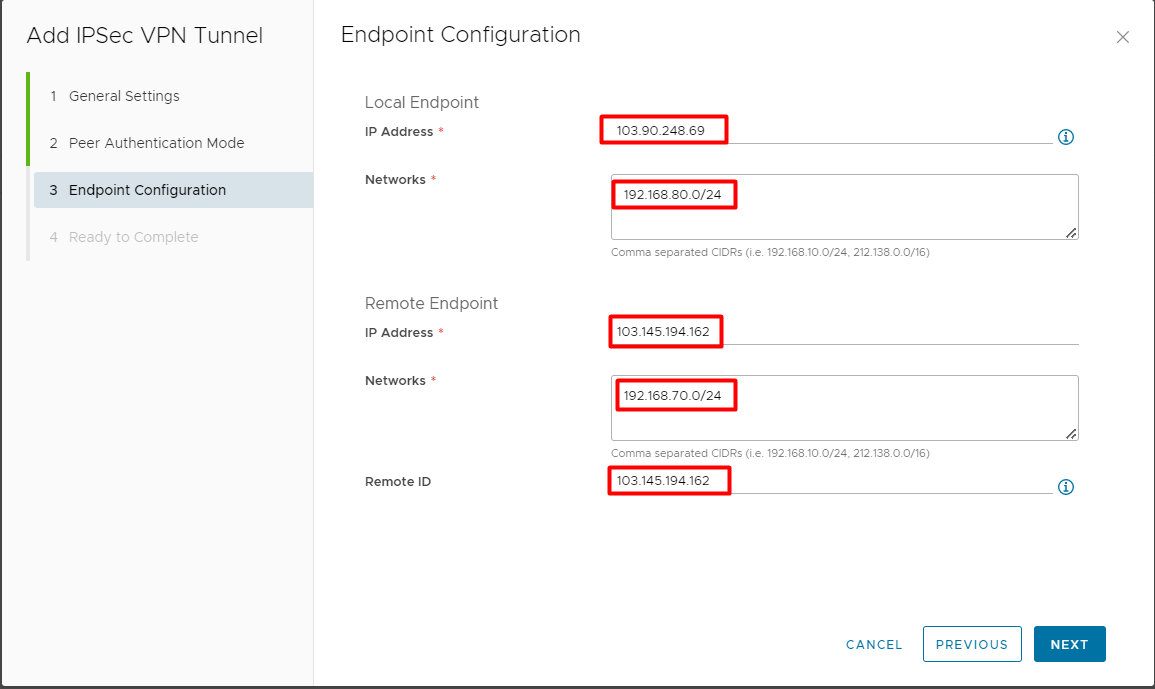Viewport: 1155px width, 689px height.
Task: Click inside the Remote Networks text area
Action: coord(845,408)
